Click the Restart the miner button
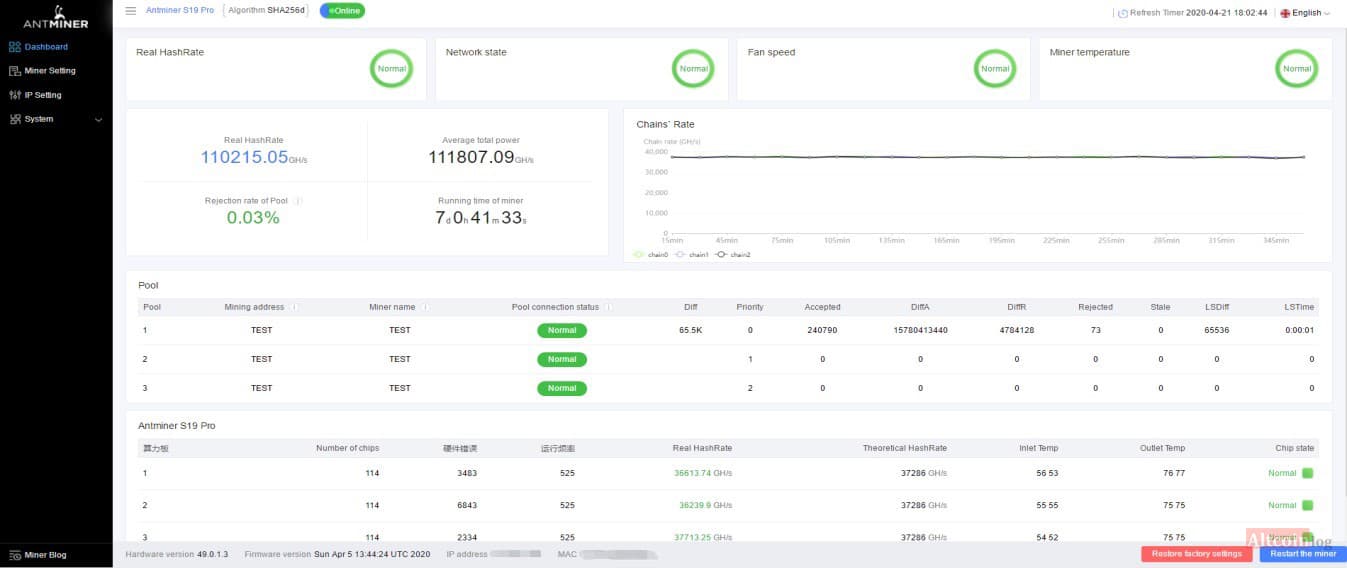 click(1303, 554)
